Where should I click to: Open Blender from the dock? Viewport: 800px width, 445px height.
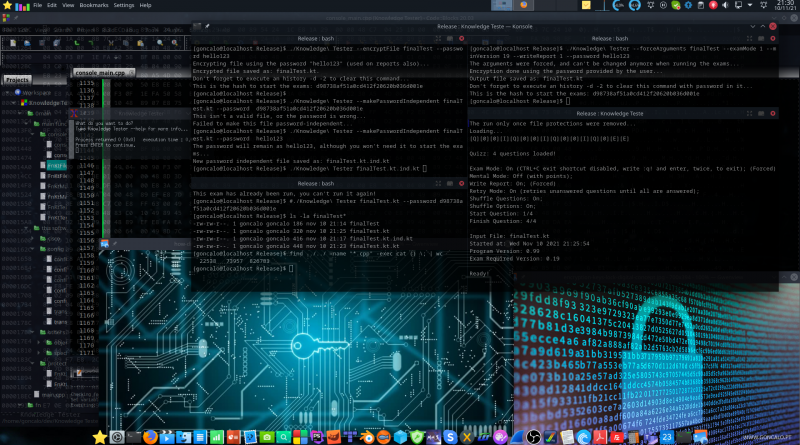click(369, 437)
